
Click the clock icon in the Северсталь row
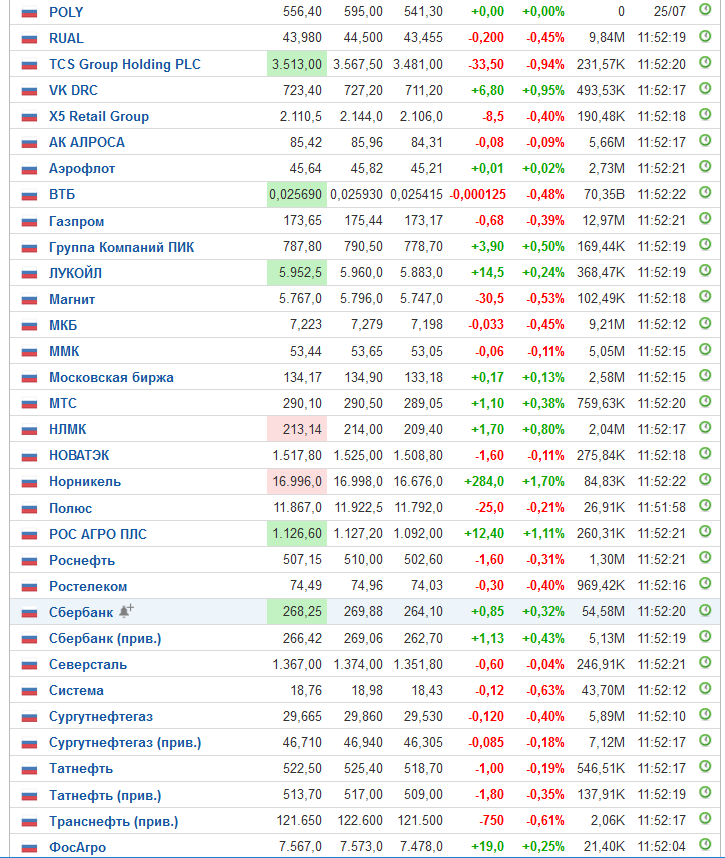click(705, 662)
